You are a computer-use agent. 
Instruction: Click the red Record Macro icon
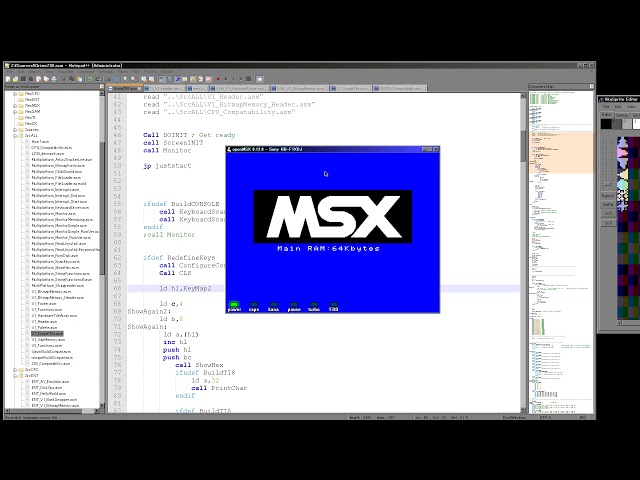pos(218,79)
